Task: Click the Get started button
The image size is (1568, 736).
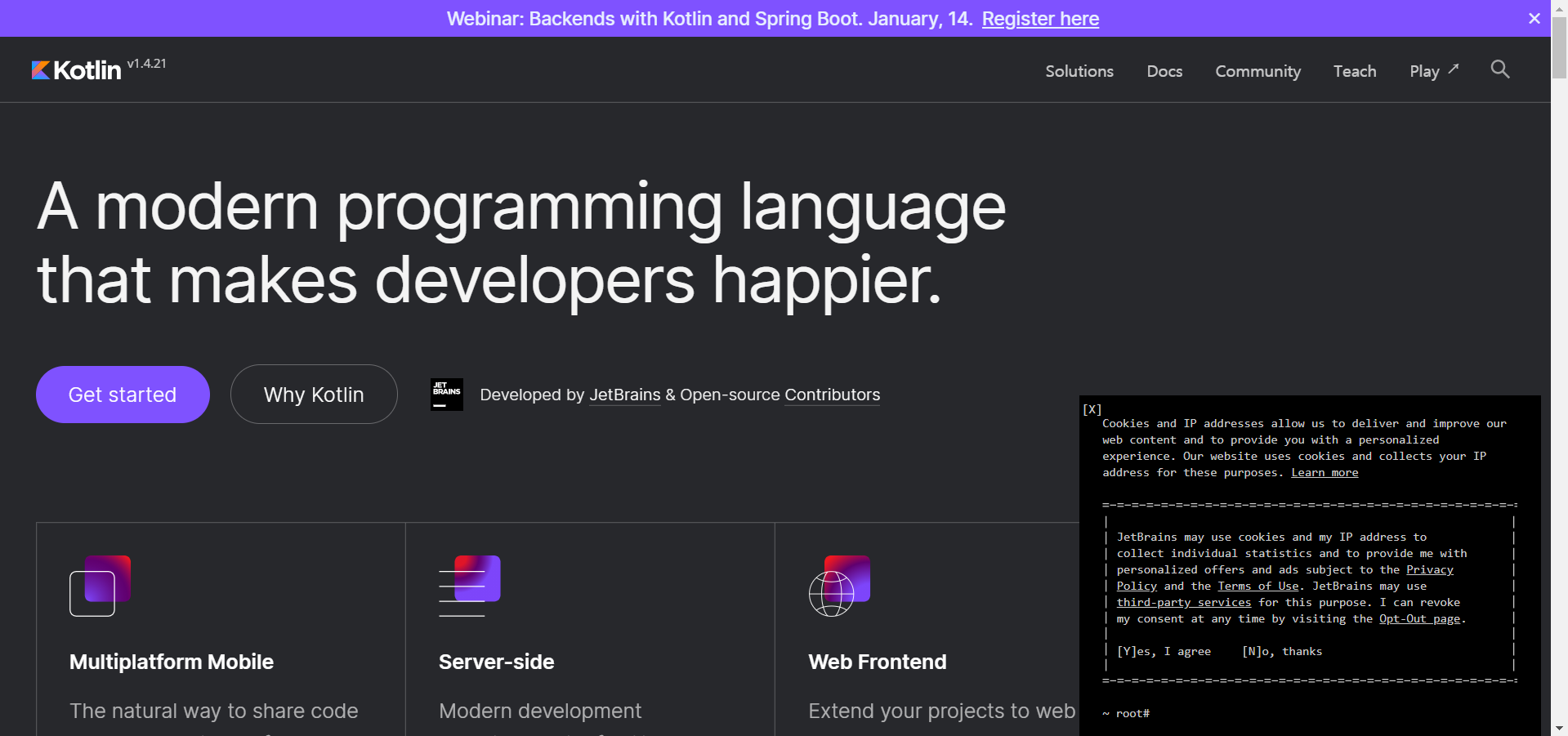Action: [x=123, y=395]
